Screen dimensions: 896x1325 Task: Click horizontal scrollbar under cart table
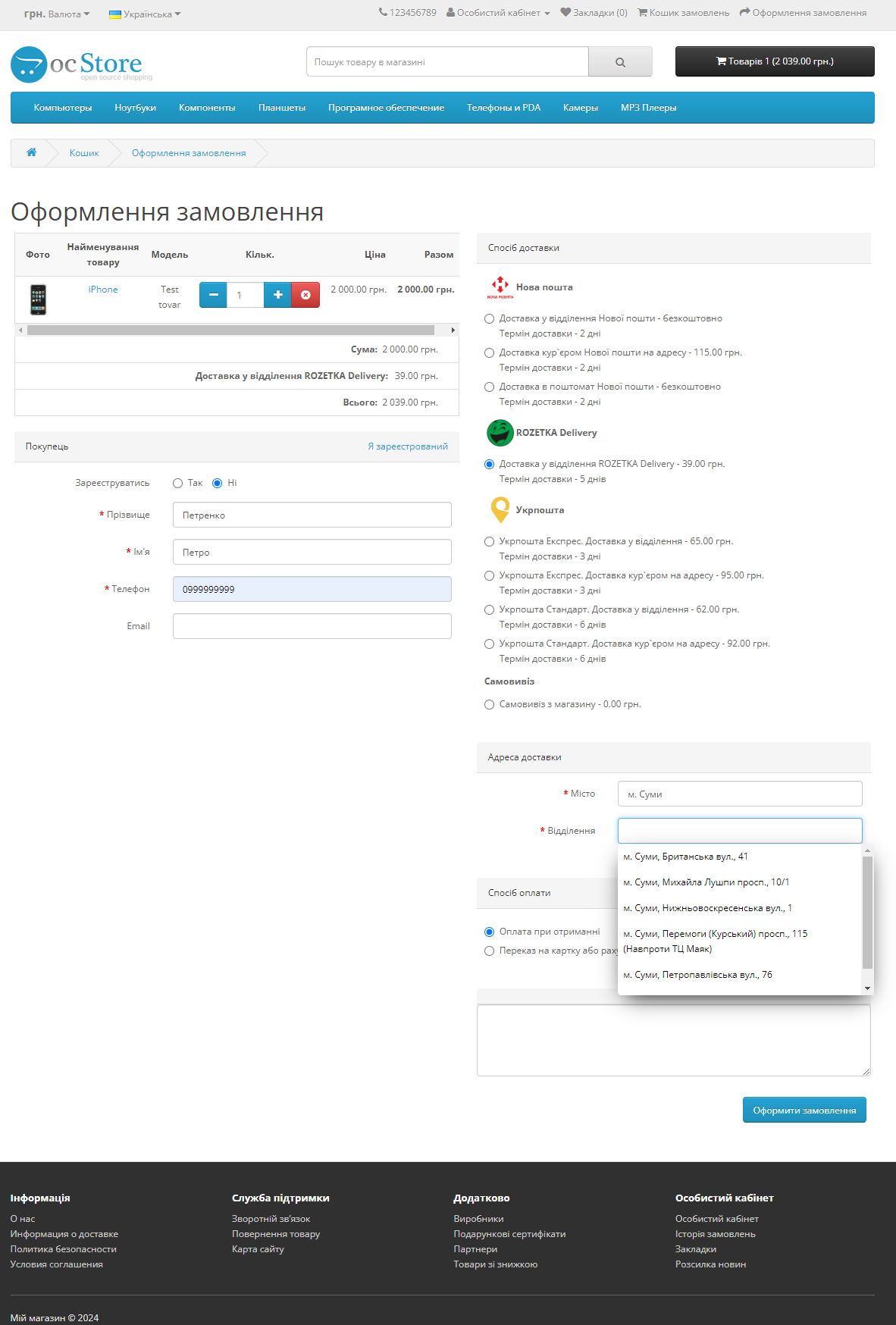pyautogui.click(x=230, y=330)
